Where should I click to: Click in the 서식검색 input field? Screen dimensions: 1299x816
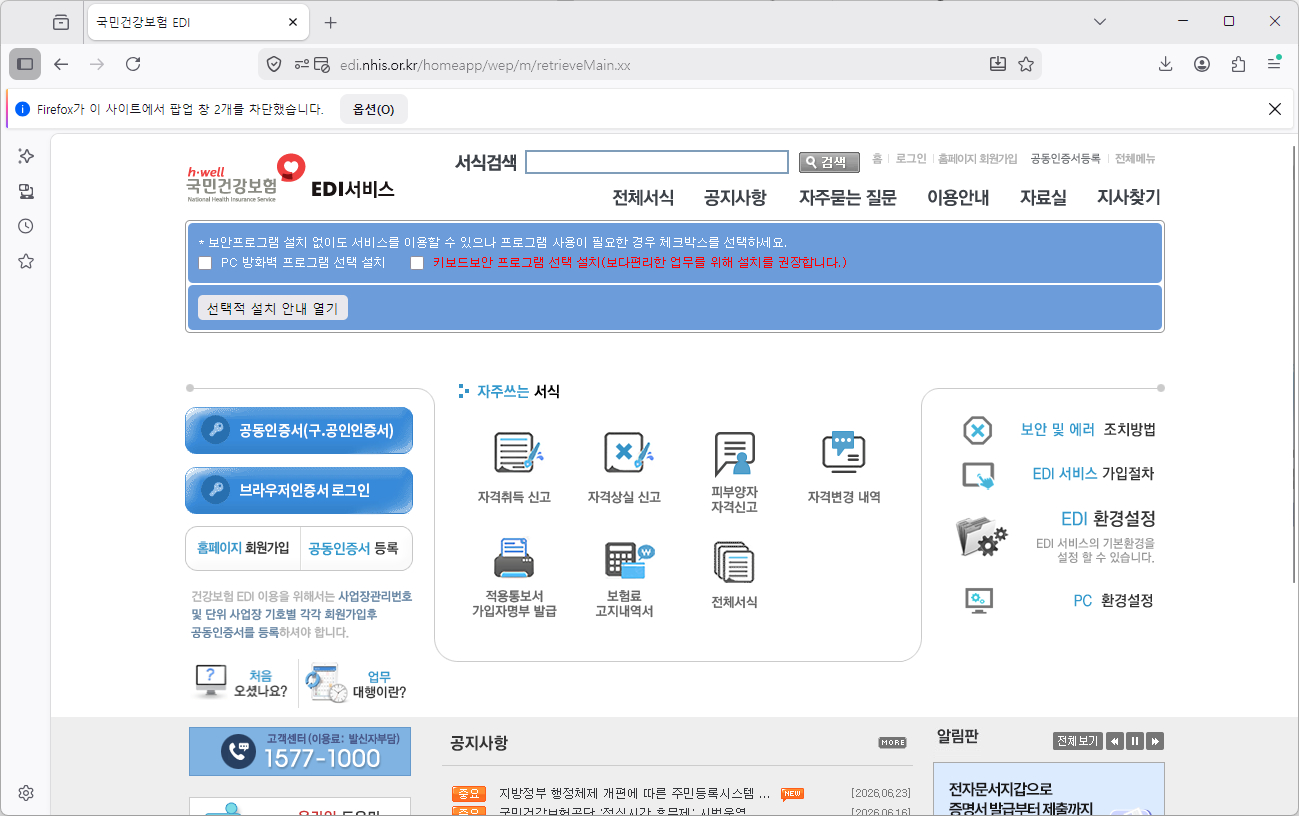pos(657,162)
